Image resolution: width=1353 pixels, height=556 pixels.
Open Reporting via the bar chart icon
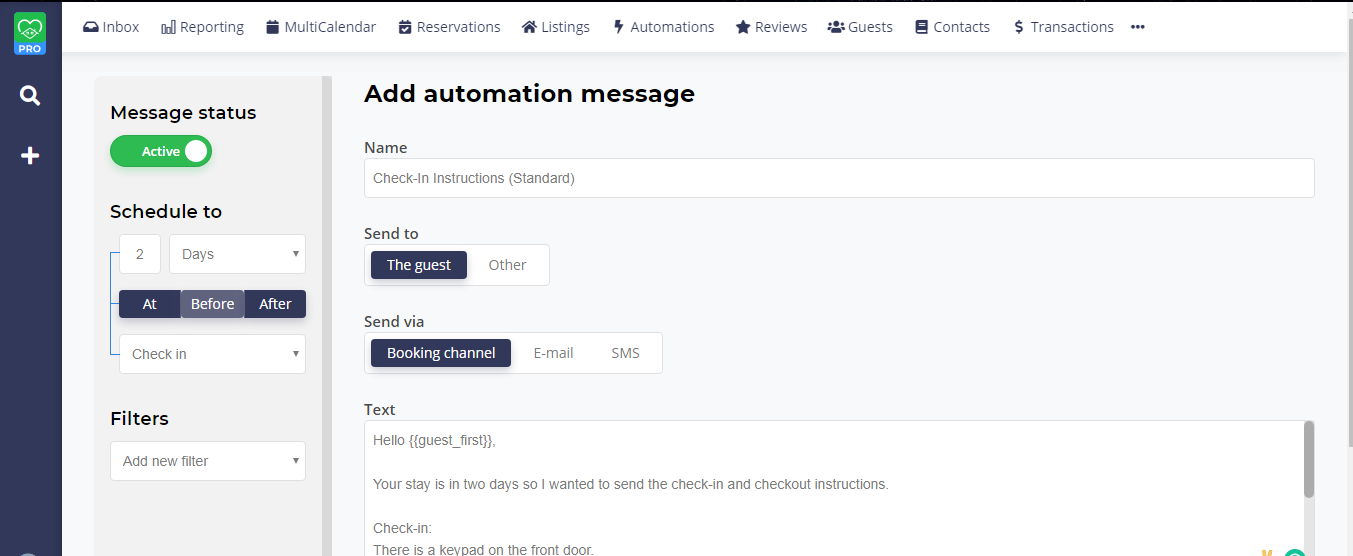tap(168, 27)
